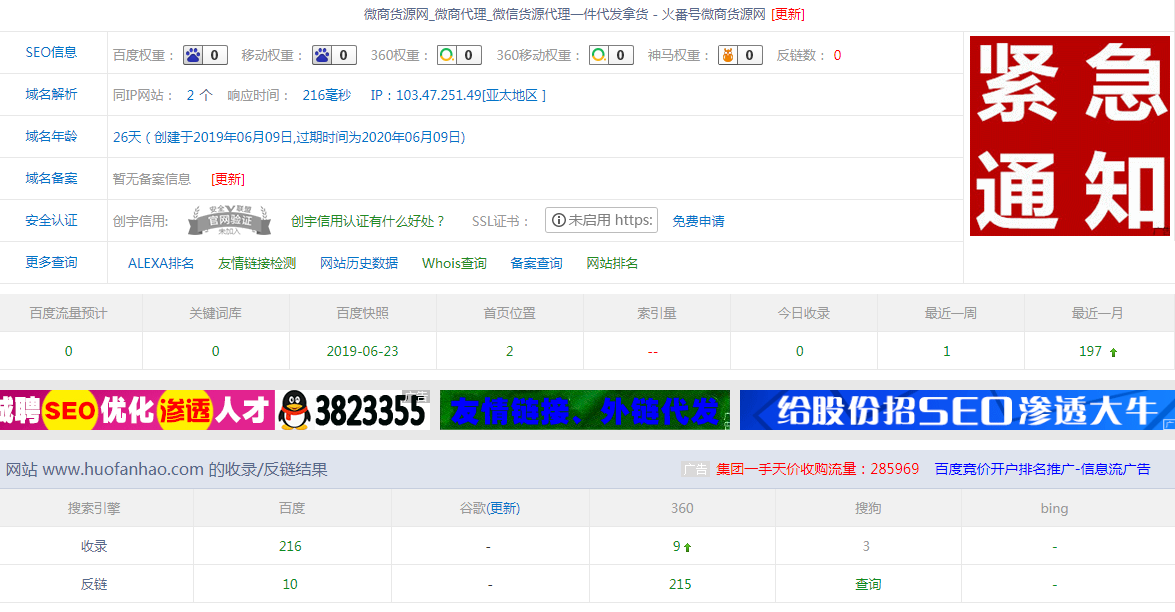The width and height of the screenshot is (1175, 612).
Task: Click the 最近一周 value 1
Action: 946,351
